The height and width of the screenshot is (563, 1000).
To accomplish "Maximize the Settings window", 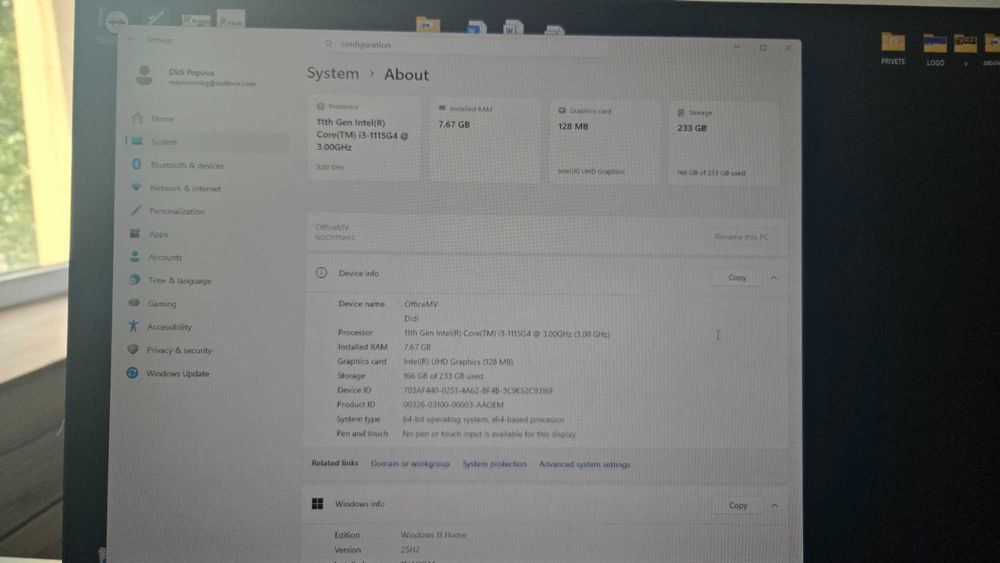I will click(763, 47).
